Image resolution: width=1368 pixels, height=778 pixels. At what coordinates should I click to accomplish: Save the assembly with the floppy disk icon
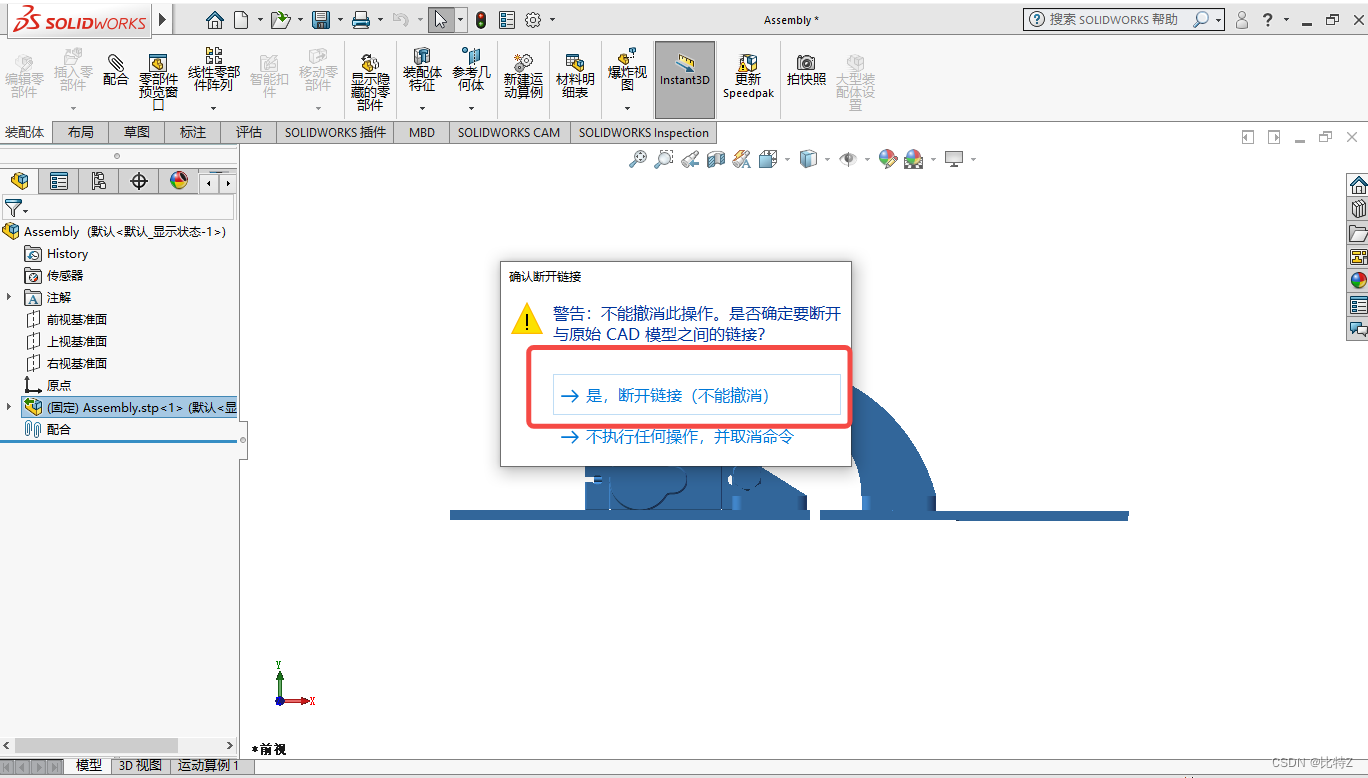point(321,20)
